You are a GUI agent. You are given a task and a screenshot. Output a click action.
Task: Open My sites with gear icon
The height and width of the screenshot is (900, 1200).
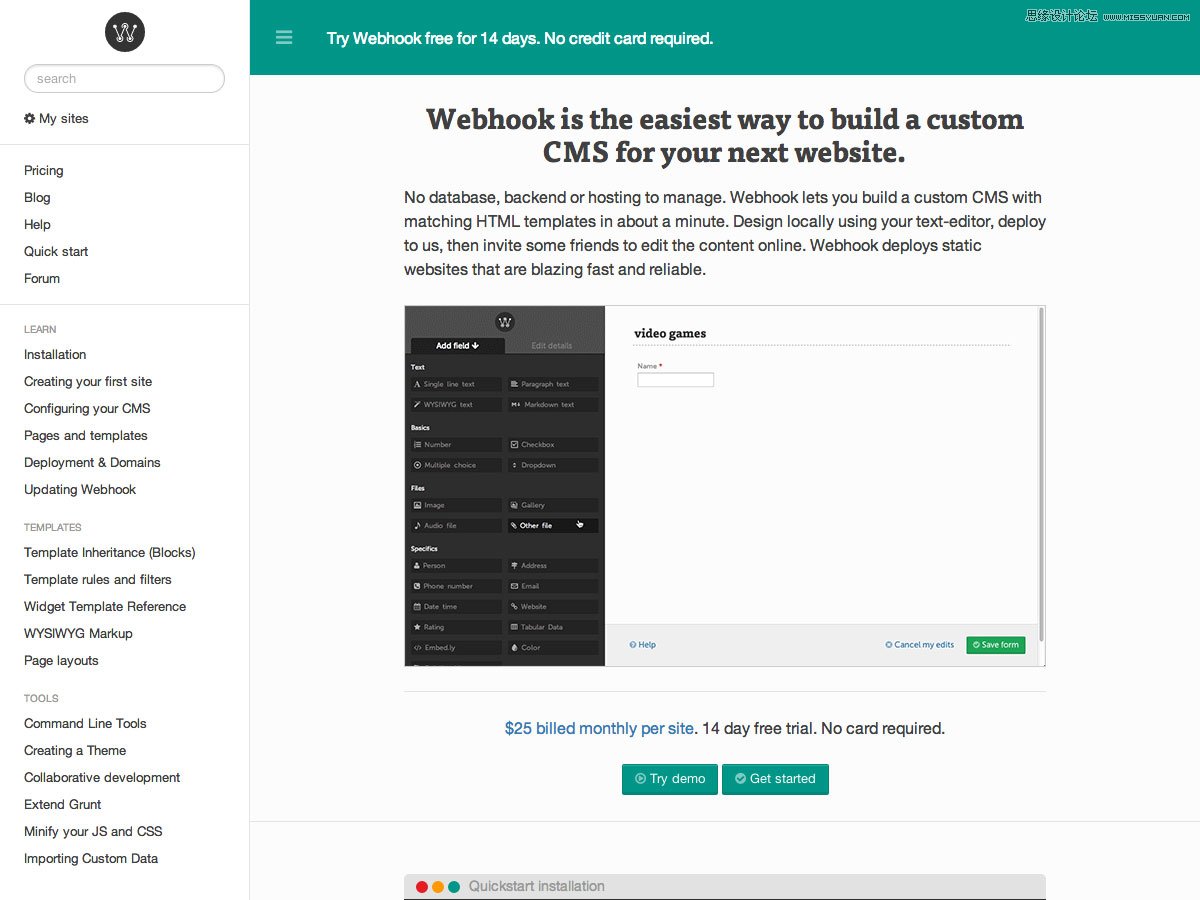click(56, 118)
